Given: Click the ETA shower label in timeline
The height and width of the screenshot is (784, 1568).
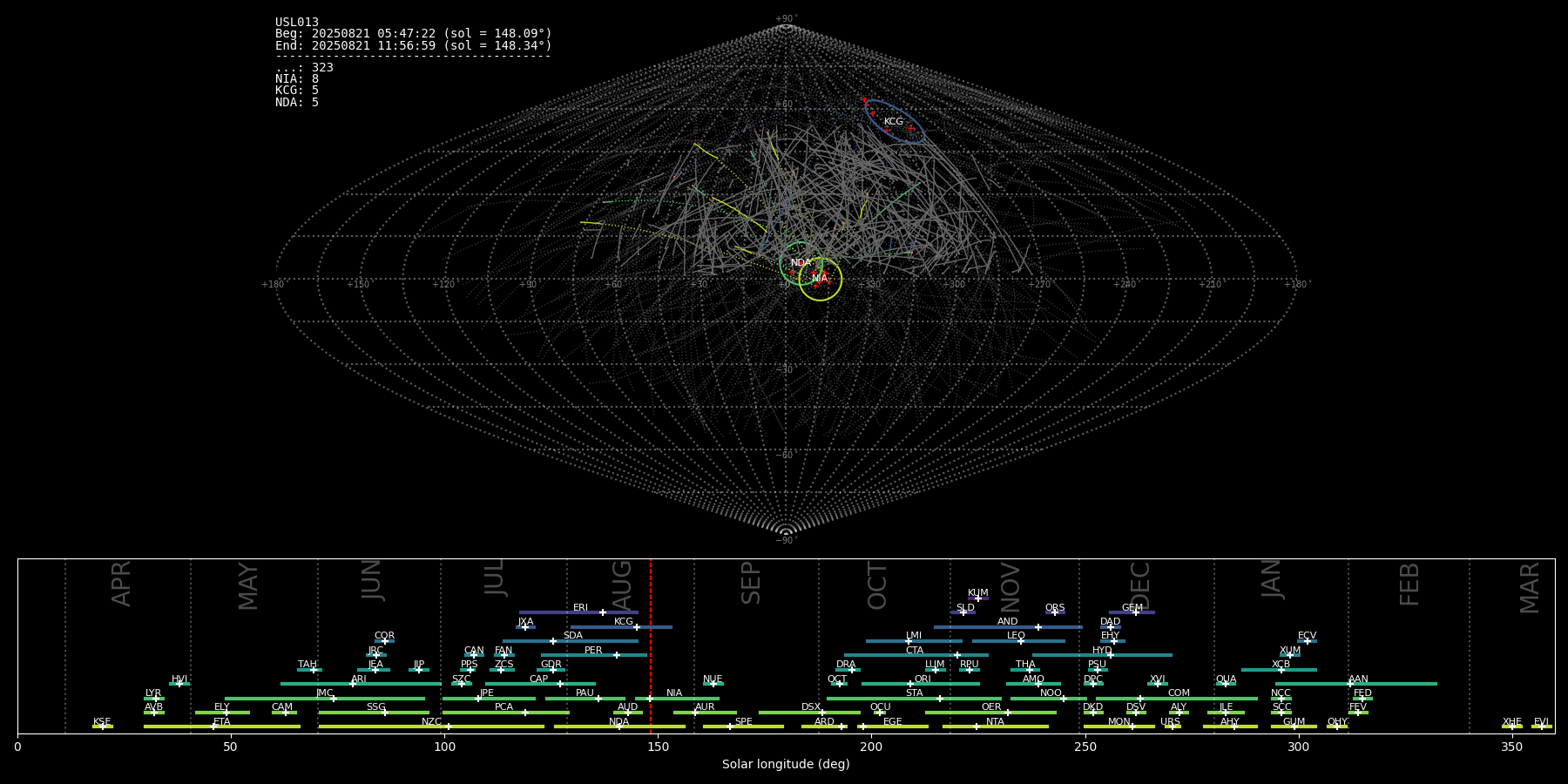Looking at the screenshot, I should [222, 722].
